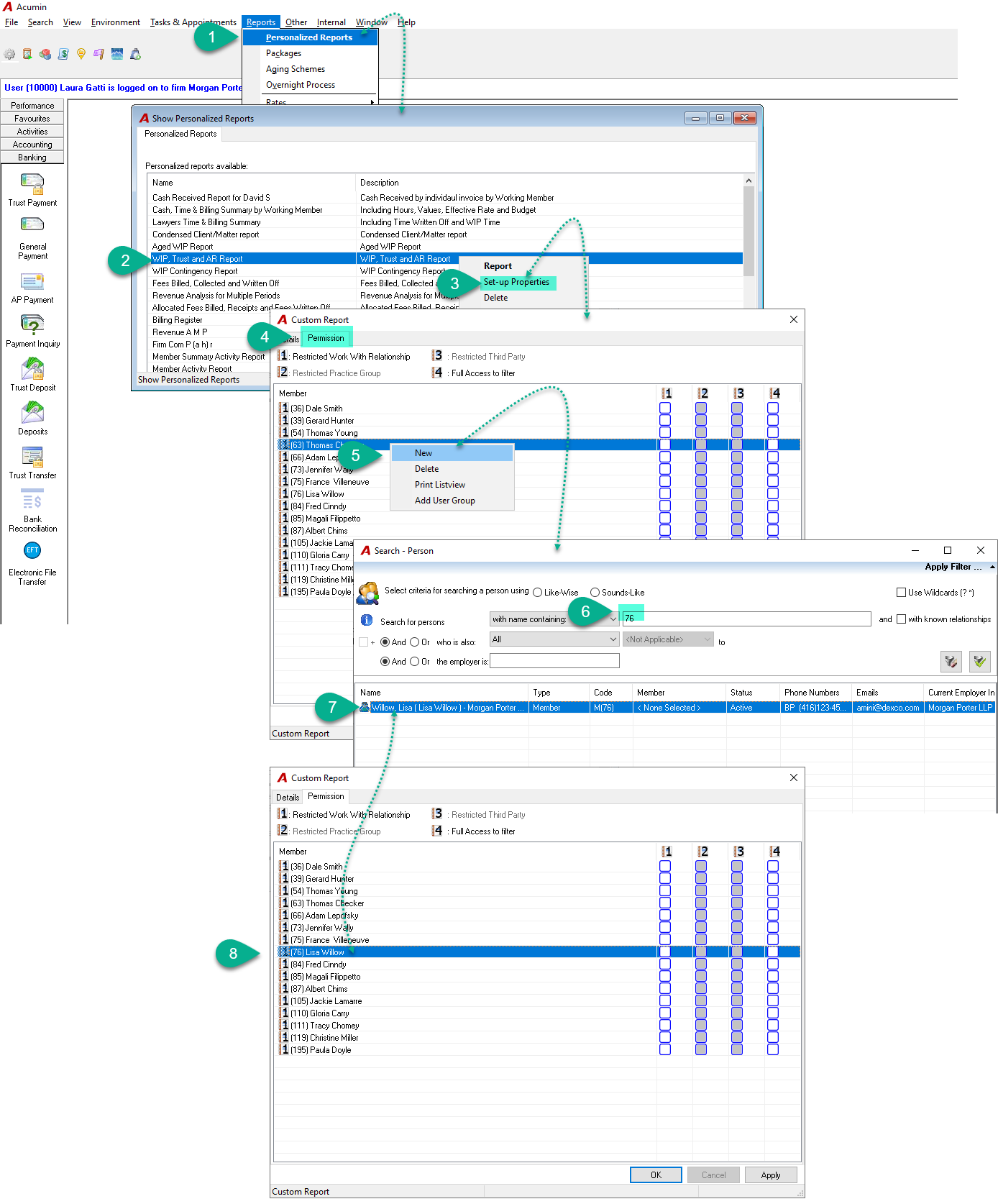Open the Deposits envelope icon
The height and width of the screenshot is (1204, 998).
[32, 413]
